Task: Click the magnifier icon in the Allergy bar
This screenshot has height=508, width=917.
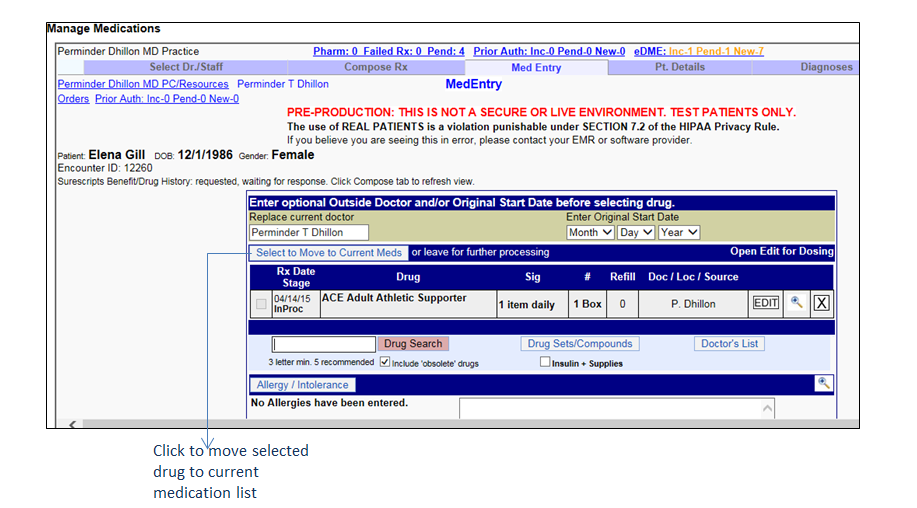Action: pos(824,383)
